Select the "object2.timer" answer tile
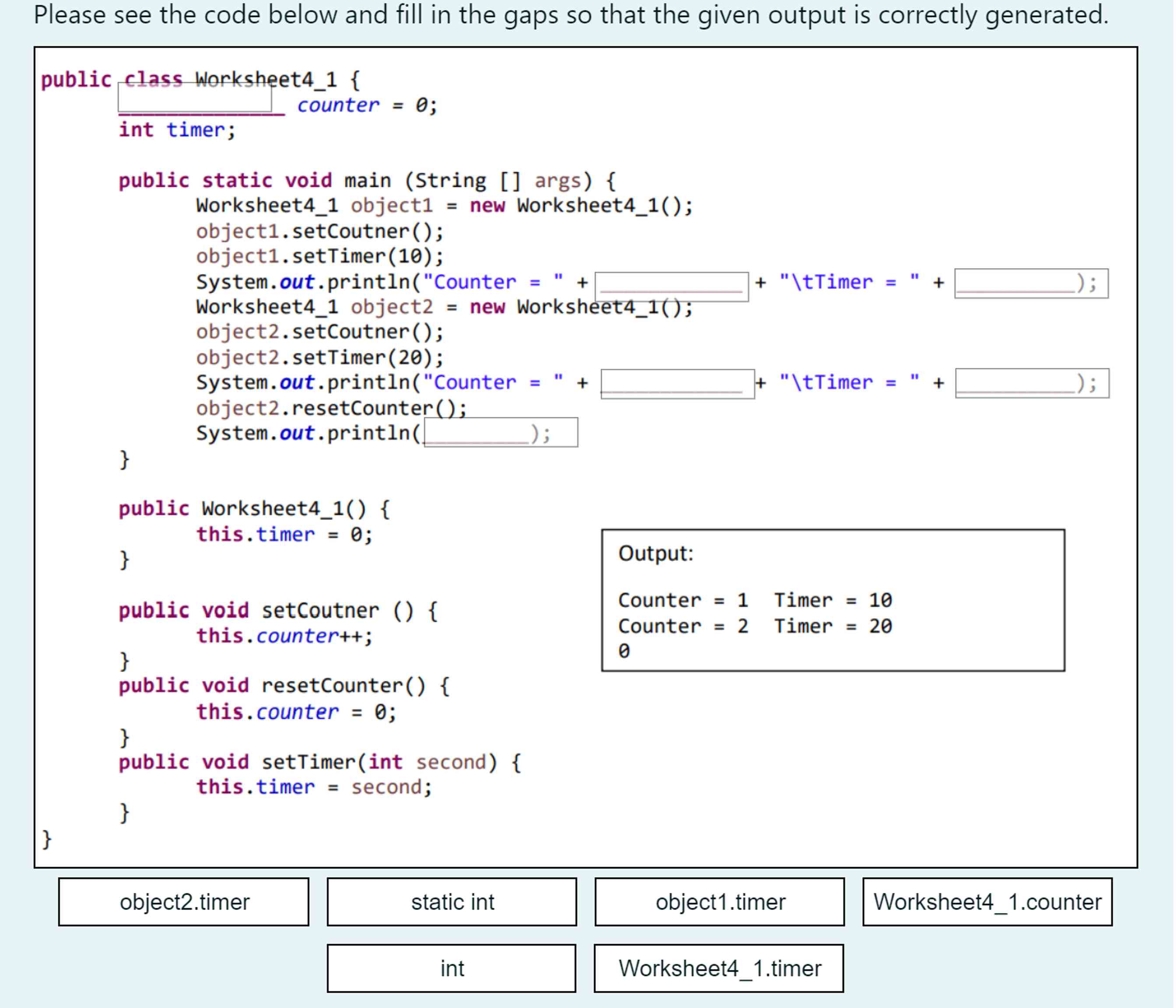The width and height of the screenshot is (1176, 1008). tap(183, 902)
